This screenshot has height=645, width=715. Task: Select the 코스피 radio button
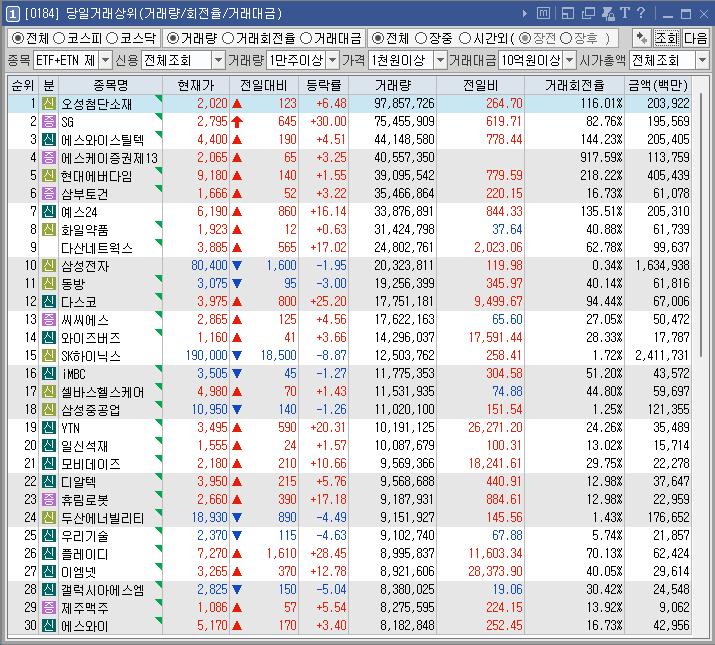[59, 38]
